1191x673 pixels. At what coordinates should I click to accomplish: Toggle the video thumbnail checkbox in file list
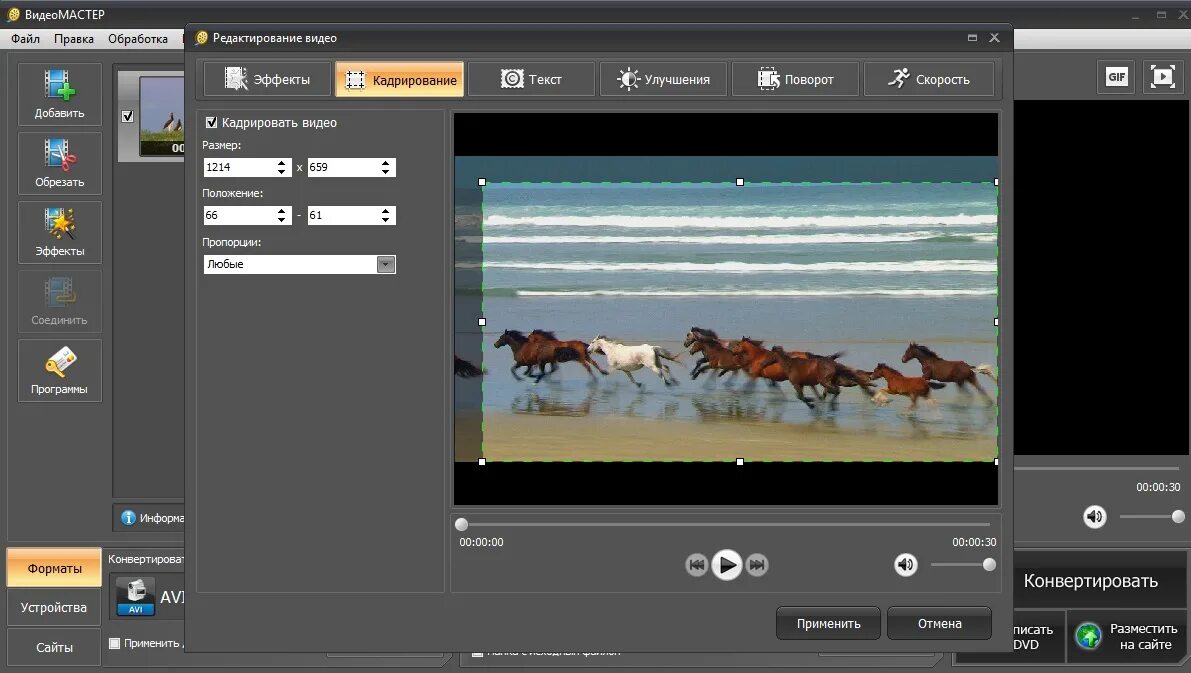(x=128, y=116)
